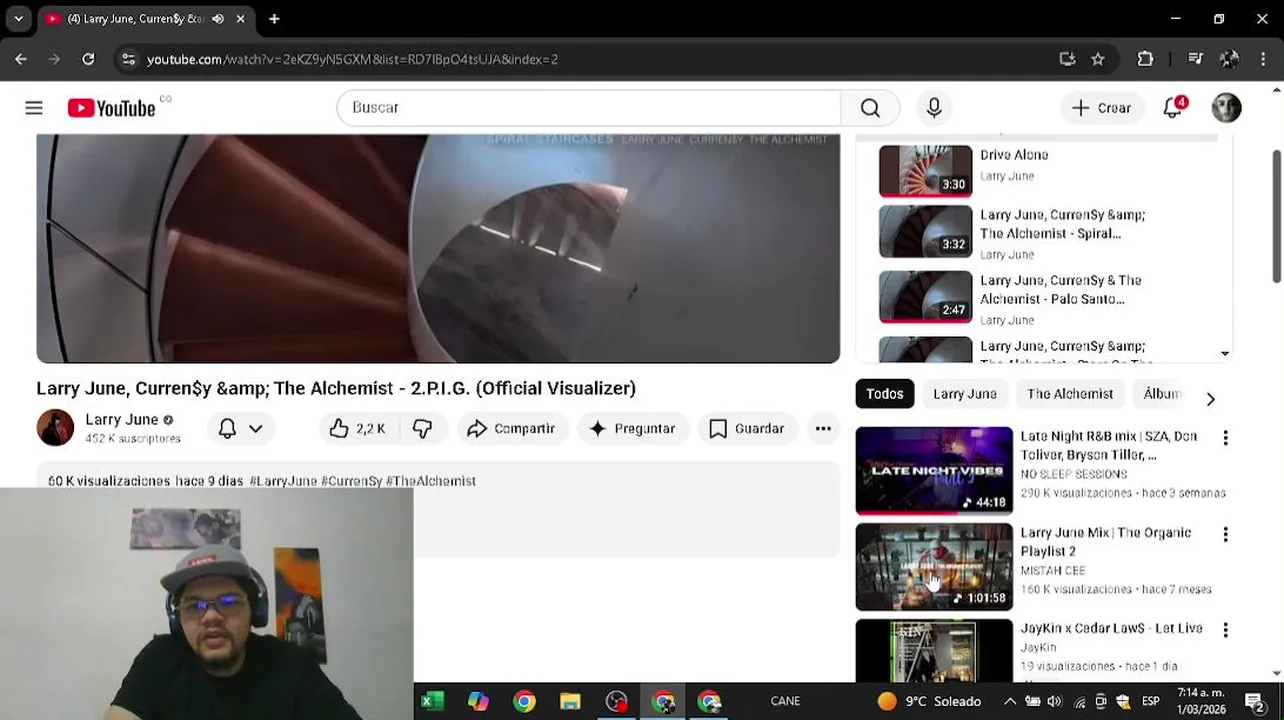Toggle channel notification bell for Larry June
Image resolution: width=1284 pixels, height=720 pixels.
click(x=227, y=428)
